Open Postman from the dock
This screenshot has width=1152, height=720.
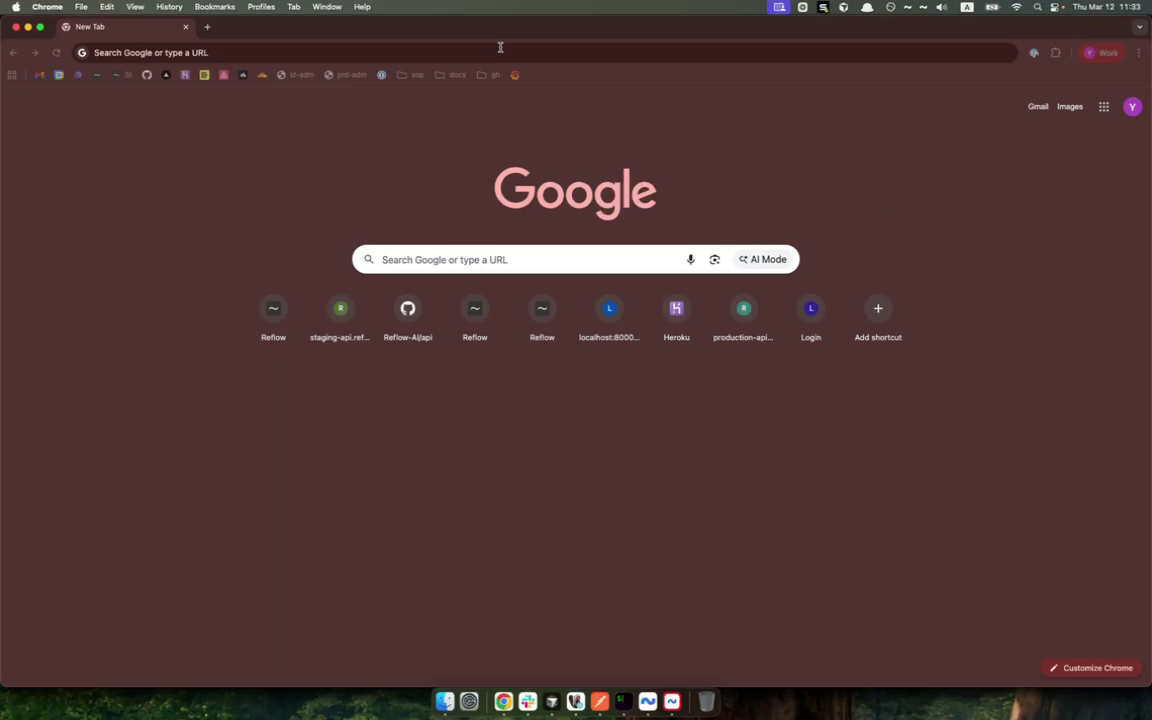[x=600, y=702]
